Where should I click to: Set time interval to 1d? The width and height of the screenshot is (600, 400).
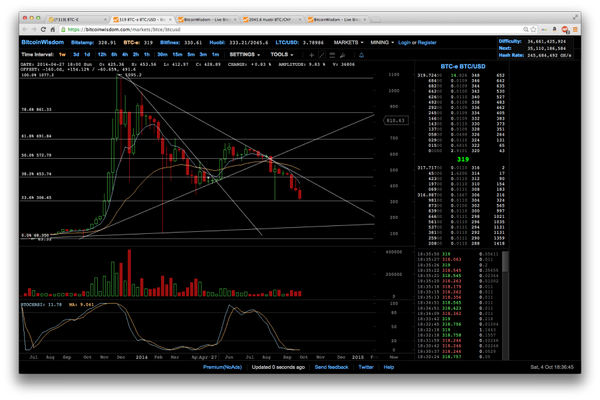coord(87,55)
